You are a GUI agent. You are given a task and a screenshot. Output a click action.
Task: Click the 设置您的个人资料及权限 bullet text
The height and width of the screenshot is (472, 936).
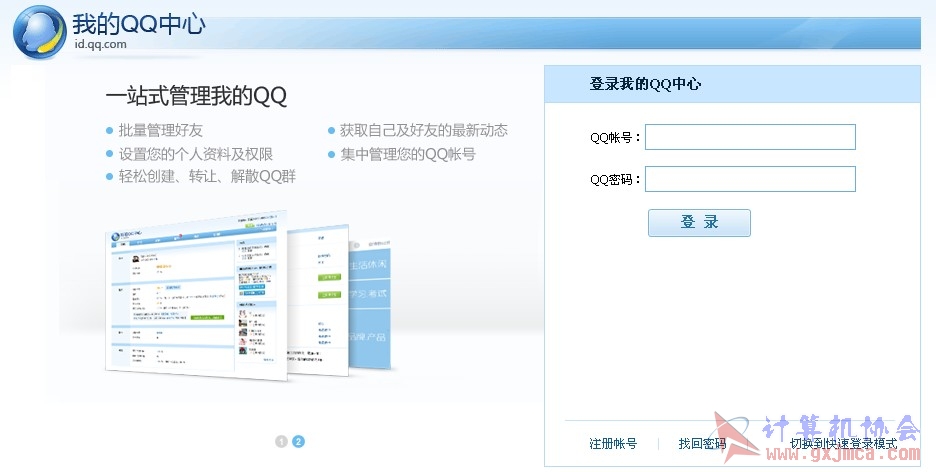click(196, 154)
